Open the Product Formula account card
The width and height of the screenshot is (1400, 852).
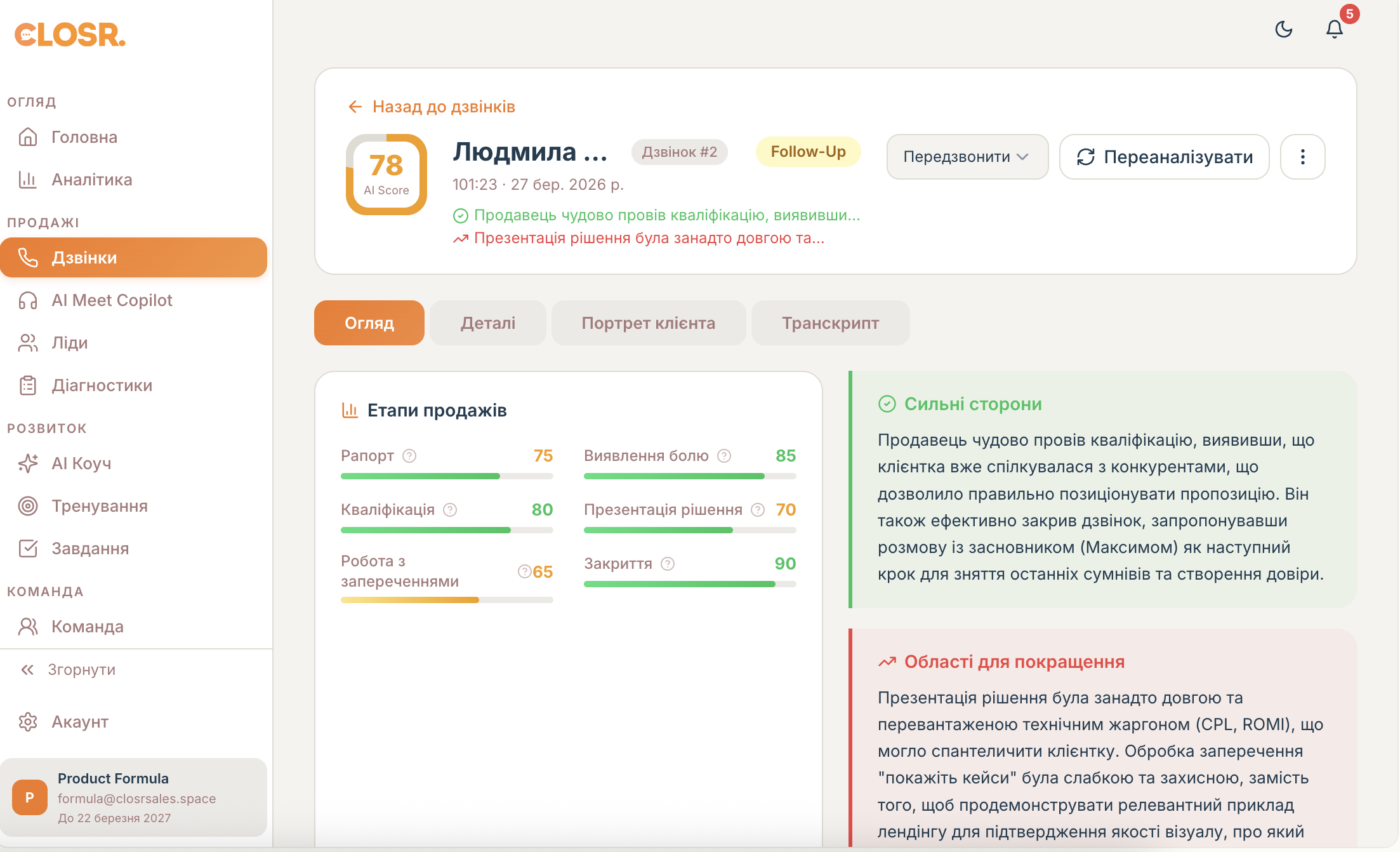[x=133, y=797]
